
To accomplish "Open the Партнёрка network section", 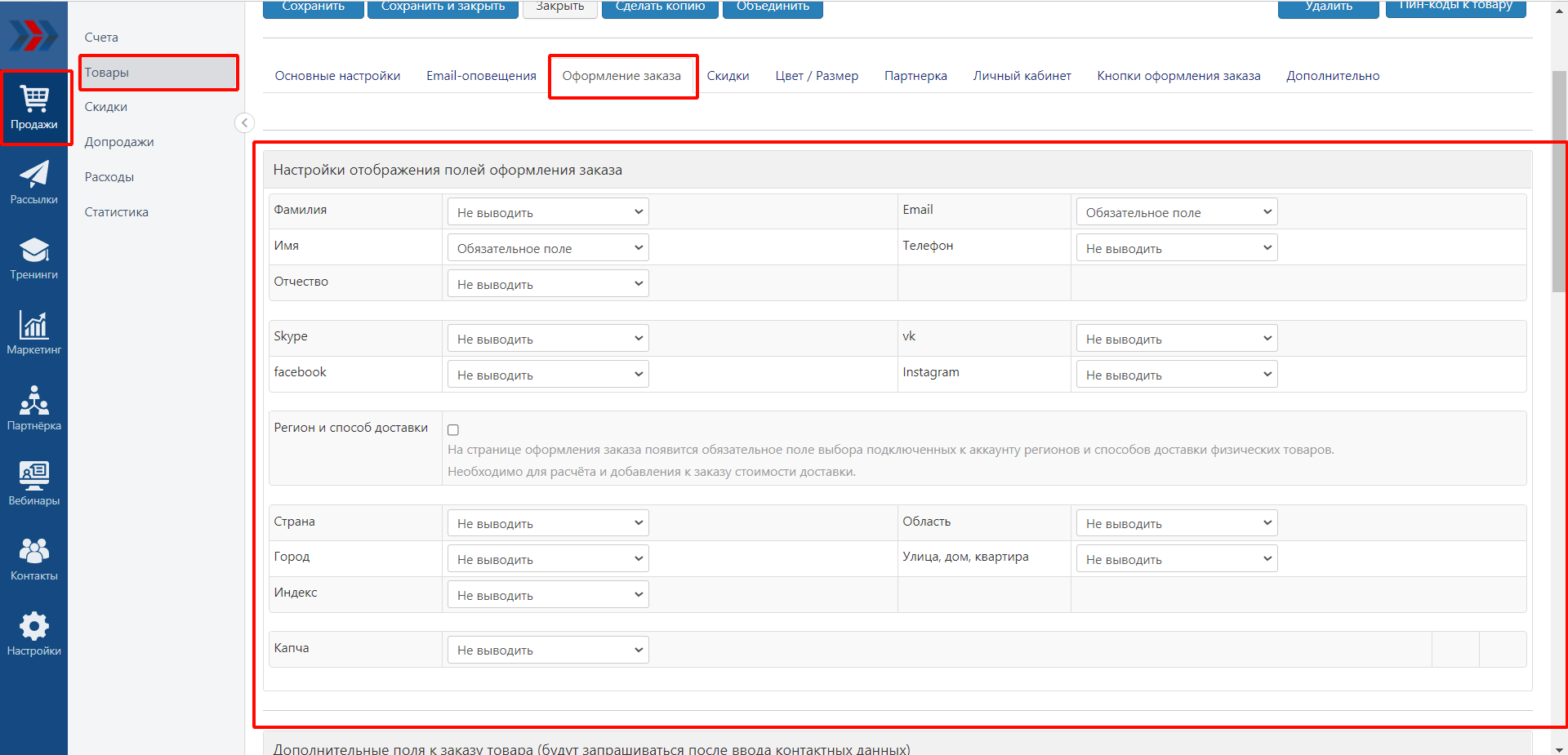I will click(x=34, y=409).
